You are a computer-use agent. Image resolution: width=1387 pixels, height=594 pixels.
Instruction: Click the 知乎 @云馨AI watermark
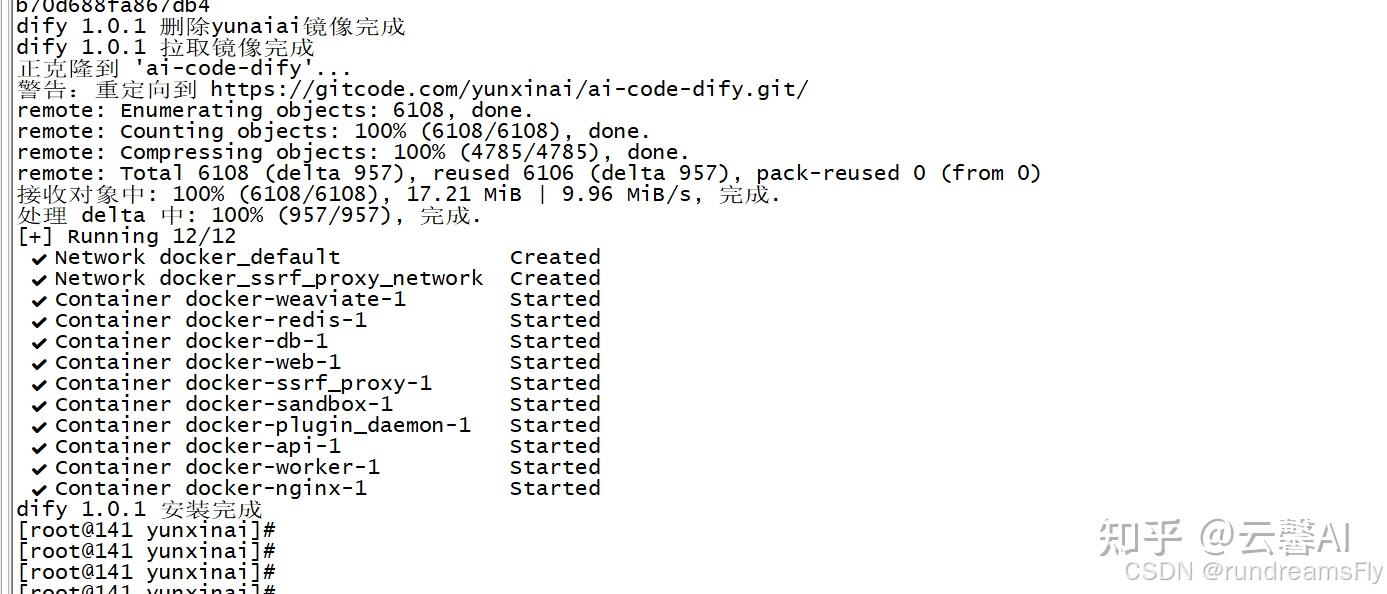tap(1224, 538)
